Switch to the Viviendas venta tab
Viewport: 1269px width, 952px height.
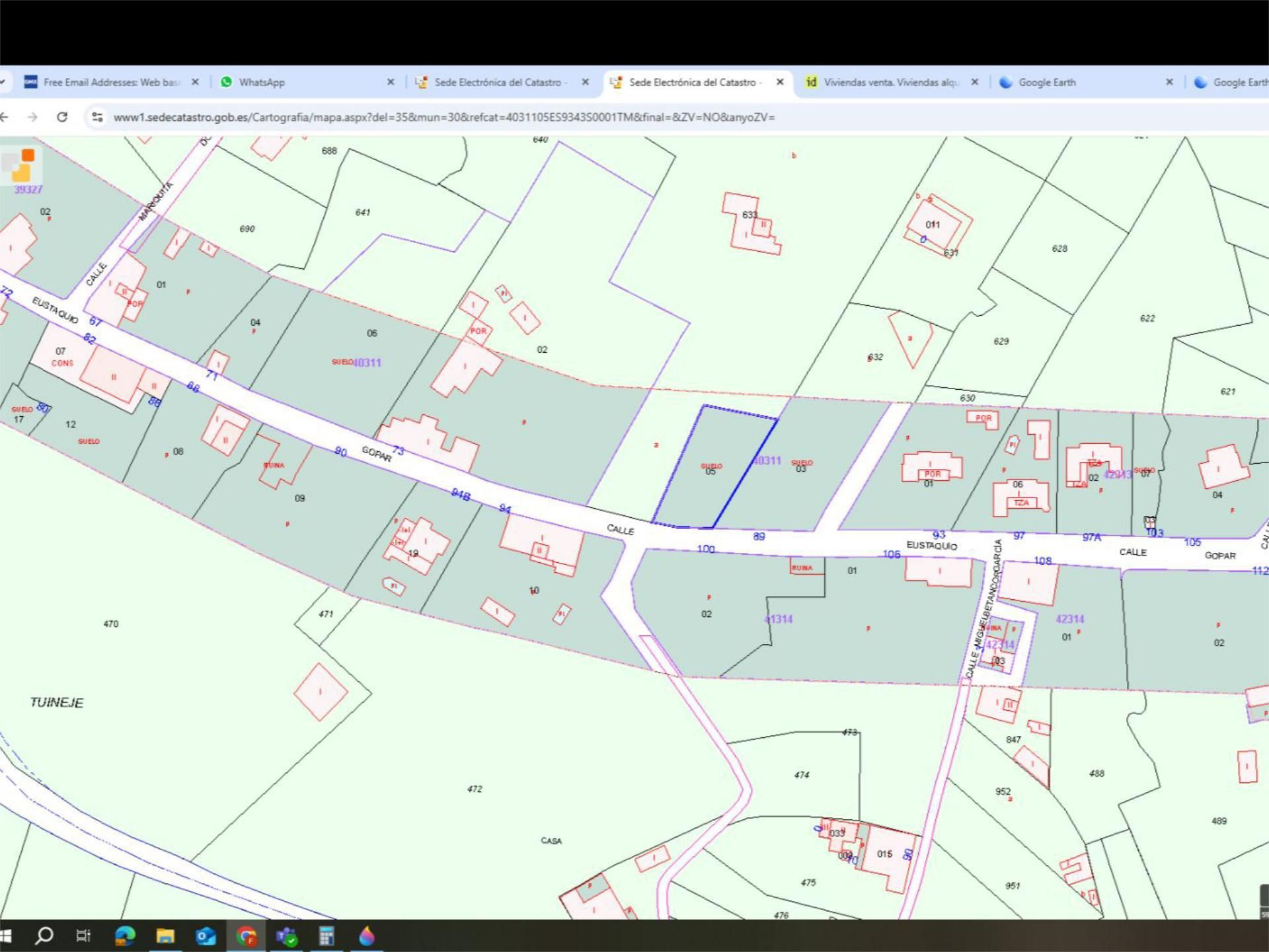tap(892, 82)
